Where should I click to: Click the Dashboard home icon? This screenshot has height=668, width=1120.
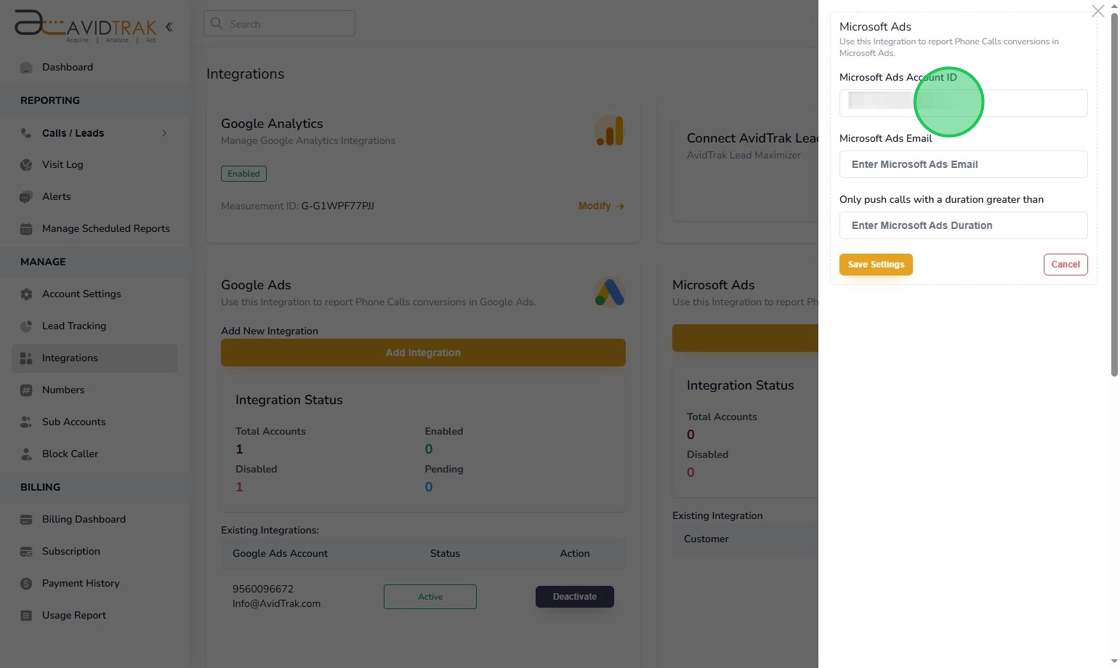(26, 67)
